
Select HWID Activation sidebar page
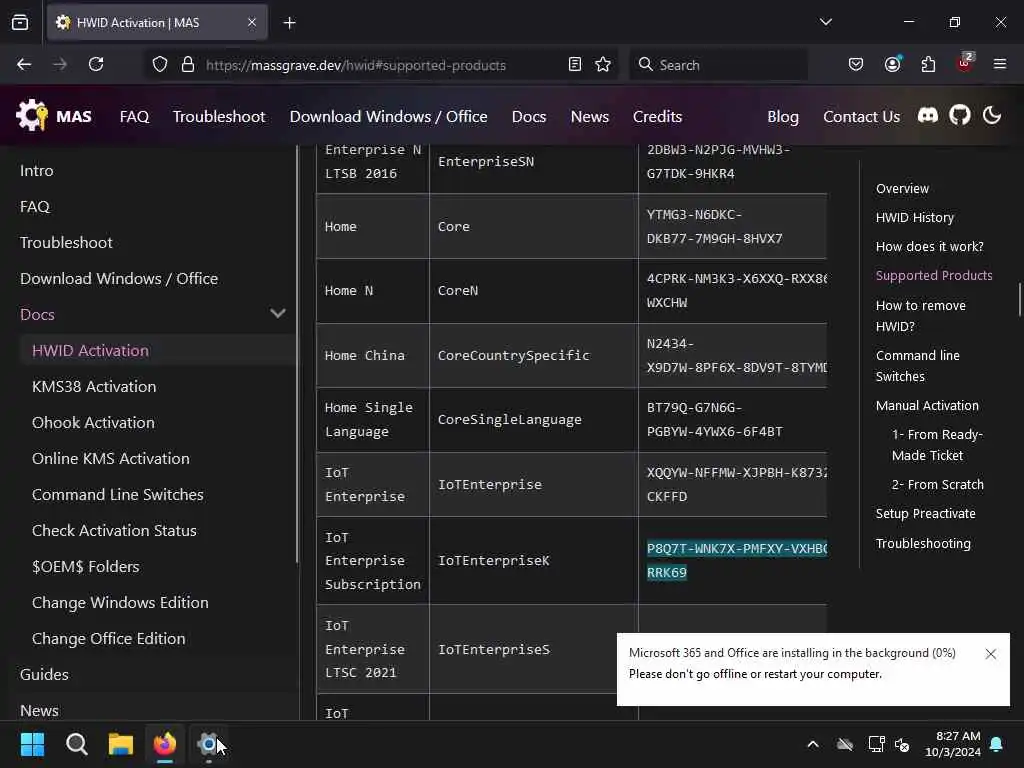point(90,350)
